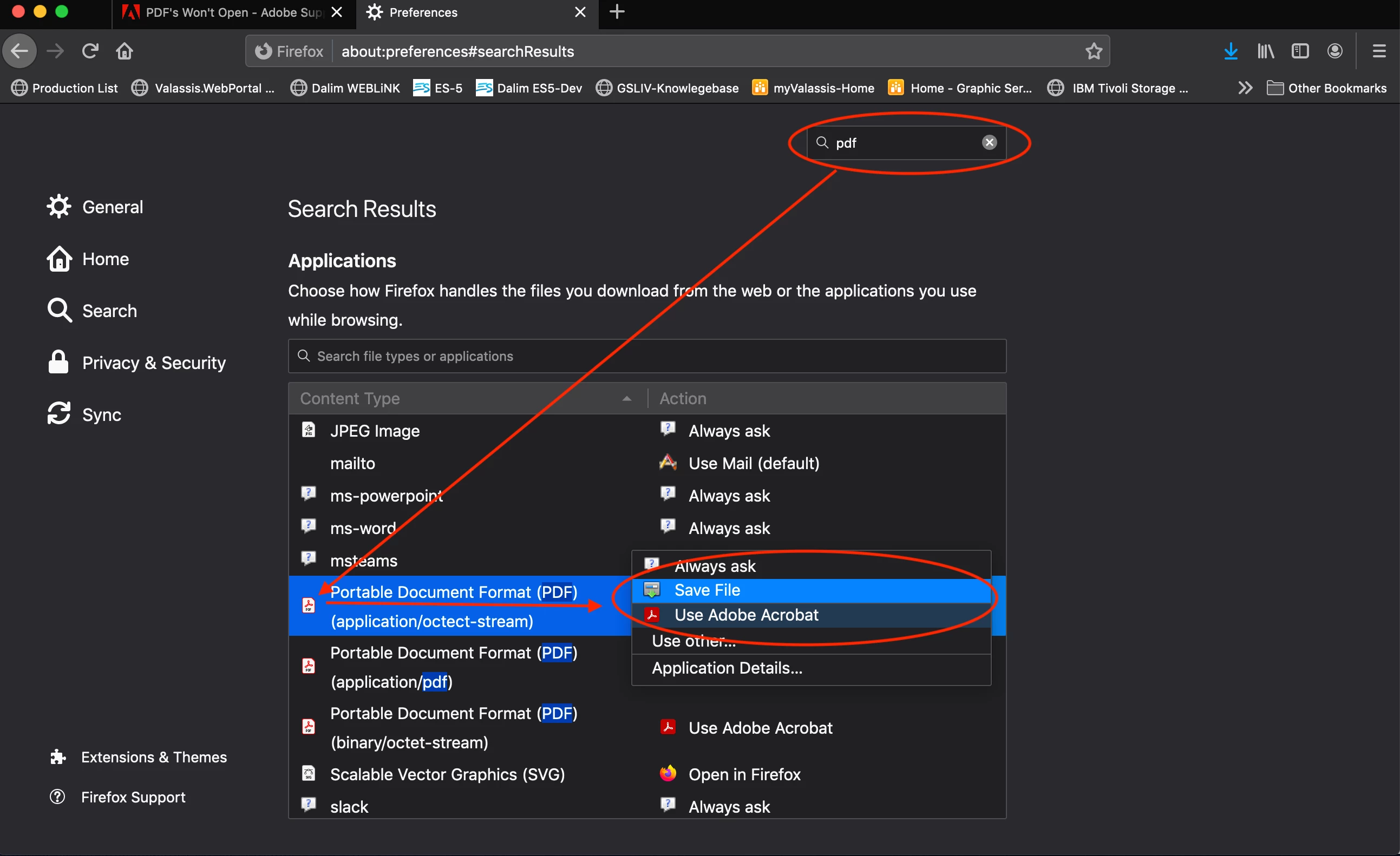Open Extensions & Themes link
1400x856 pixels.
click(153, 756)
